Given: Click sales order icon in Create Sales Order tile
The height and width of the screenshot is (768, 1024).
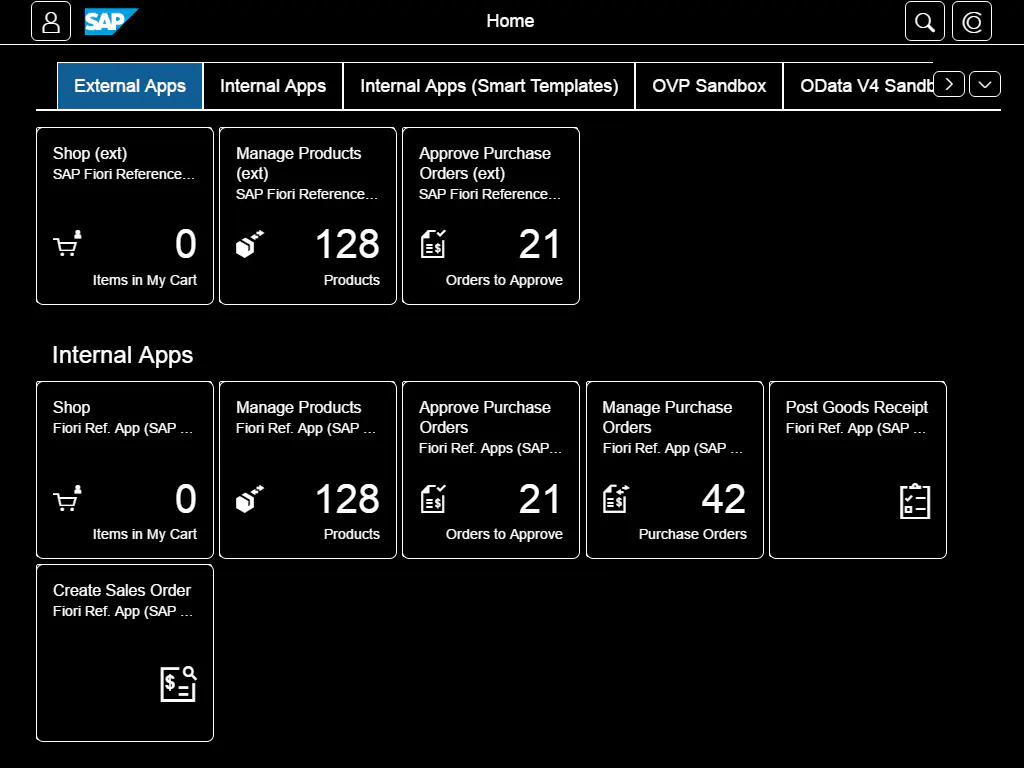Looking at the screenshot, I should [178, 684].
